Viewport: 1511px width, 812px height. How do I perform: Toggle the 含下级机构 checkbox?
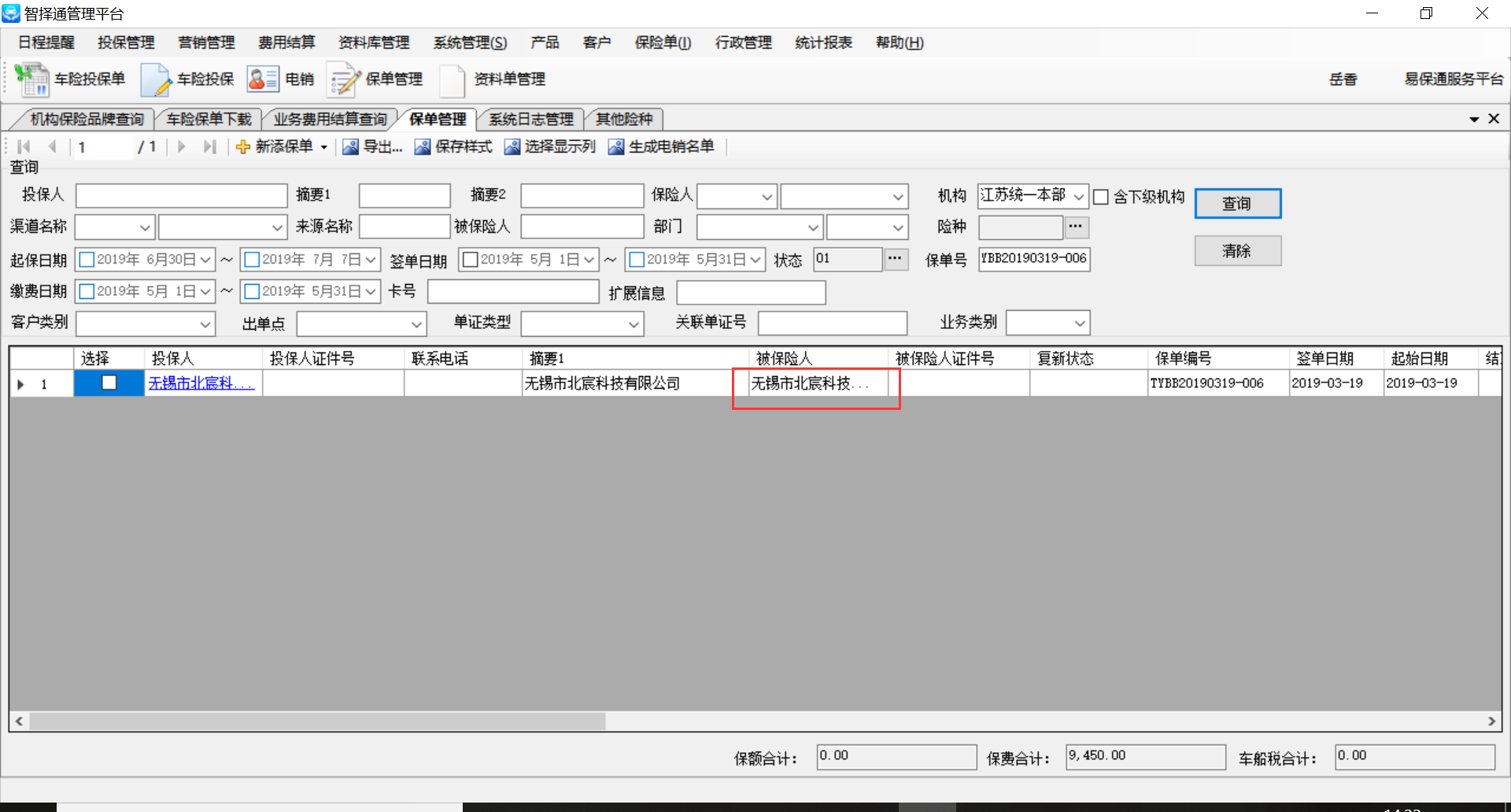click(1101, 197)
